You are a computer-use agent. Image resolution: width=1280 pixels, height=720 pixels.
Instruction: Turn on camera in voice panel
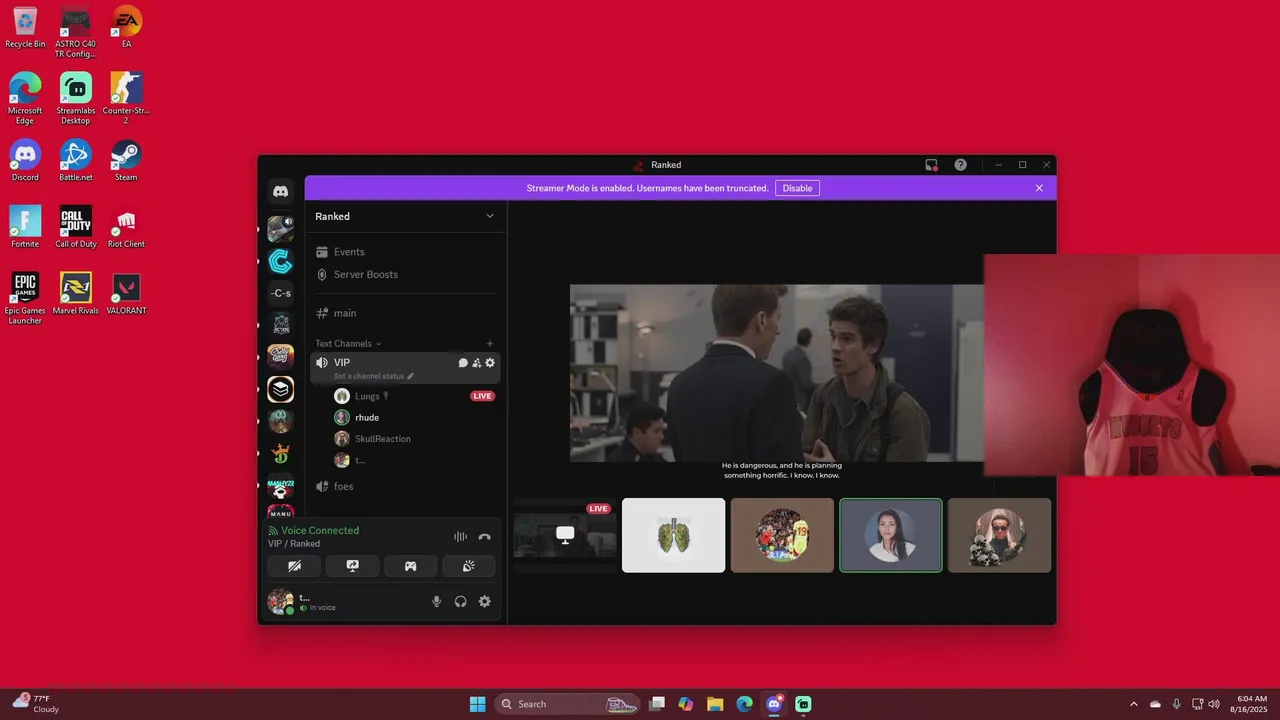[294, 566]
